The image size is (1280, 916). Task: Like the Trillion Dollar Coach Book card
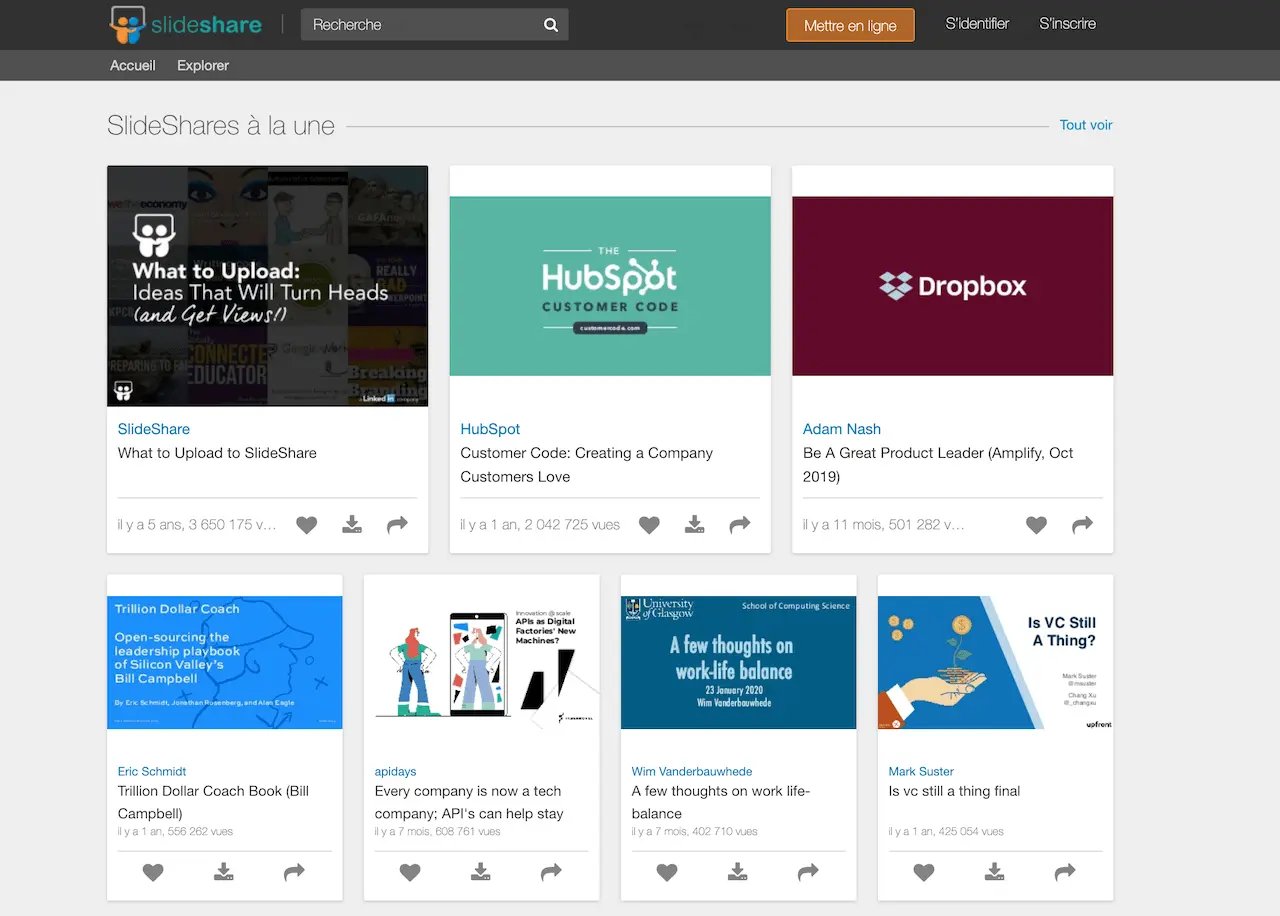point(153,873)
